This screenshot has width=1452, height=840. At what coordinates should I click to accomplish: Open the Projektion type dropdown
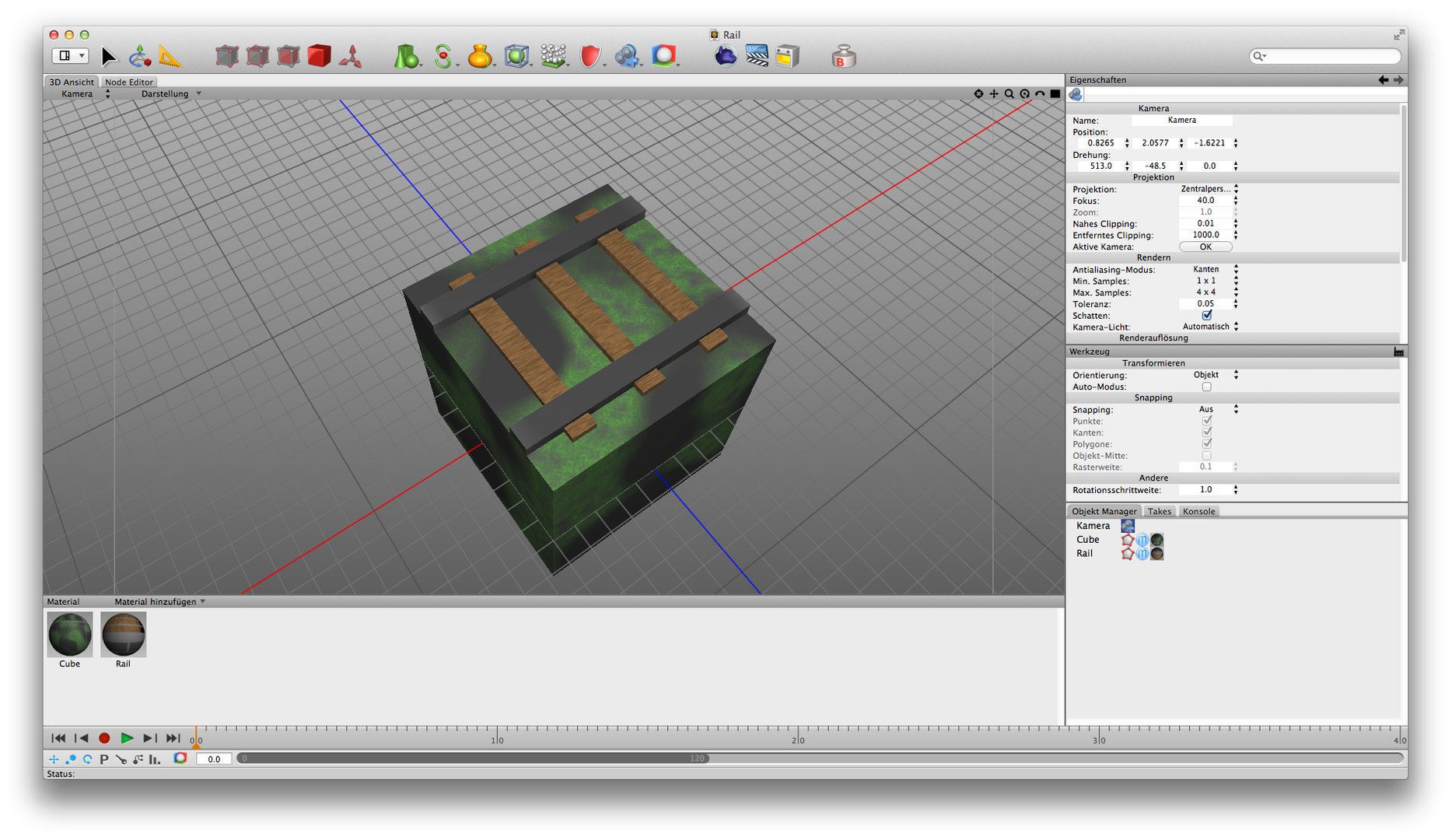pos(1209,189)
